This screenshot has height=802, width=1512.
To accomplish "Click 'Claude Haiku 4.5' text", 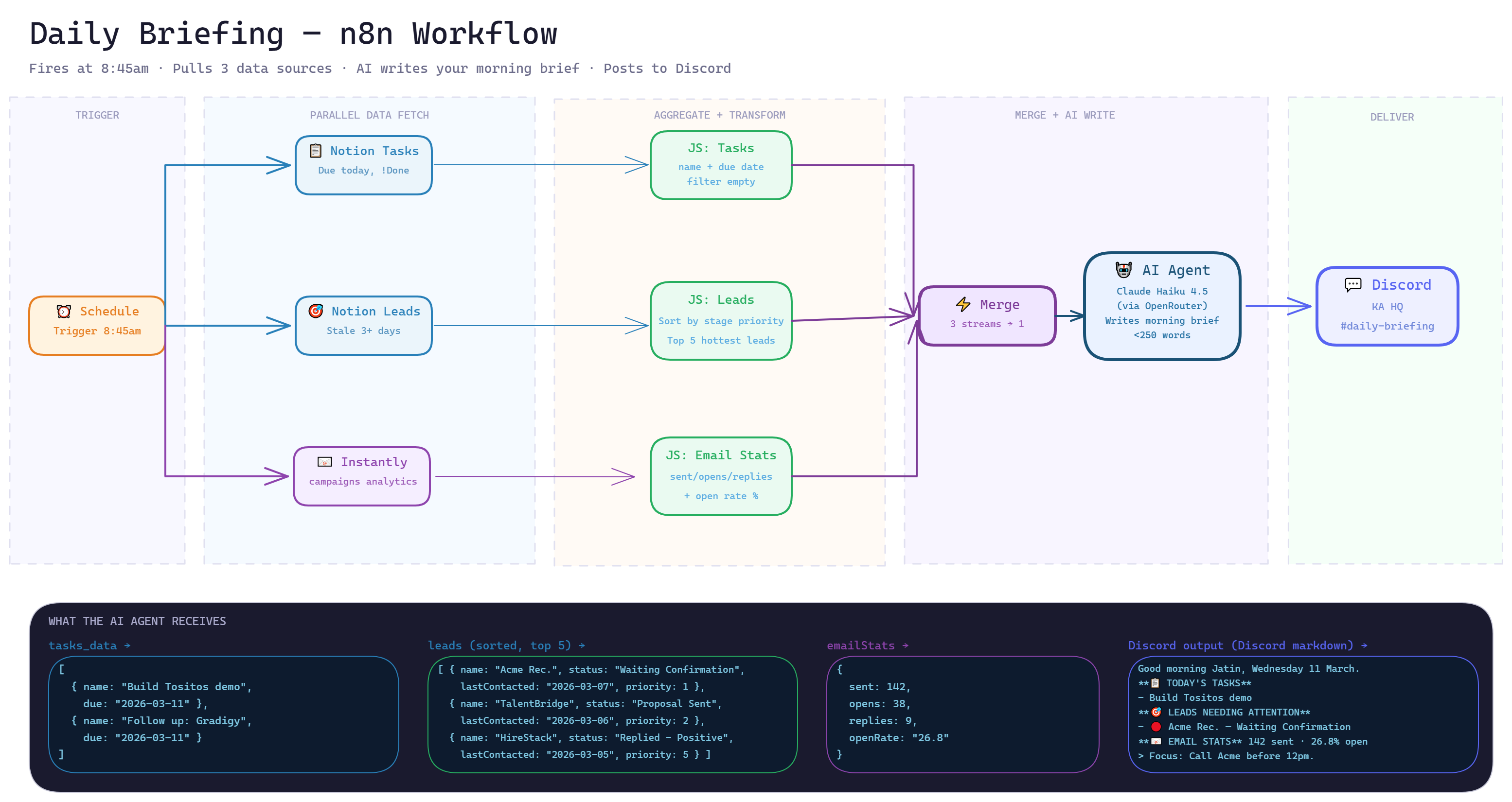I will (1161, 291).
